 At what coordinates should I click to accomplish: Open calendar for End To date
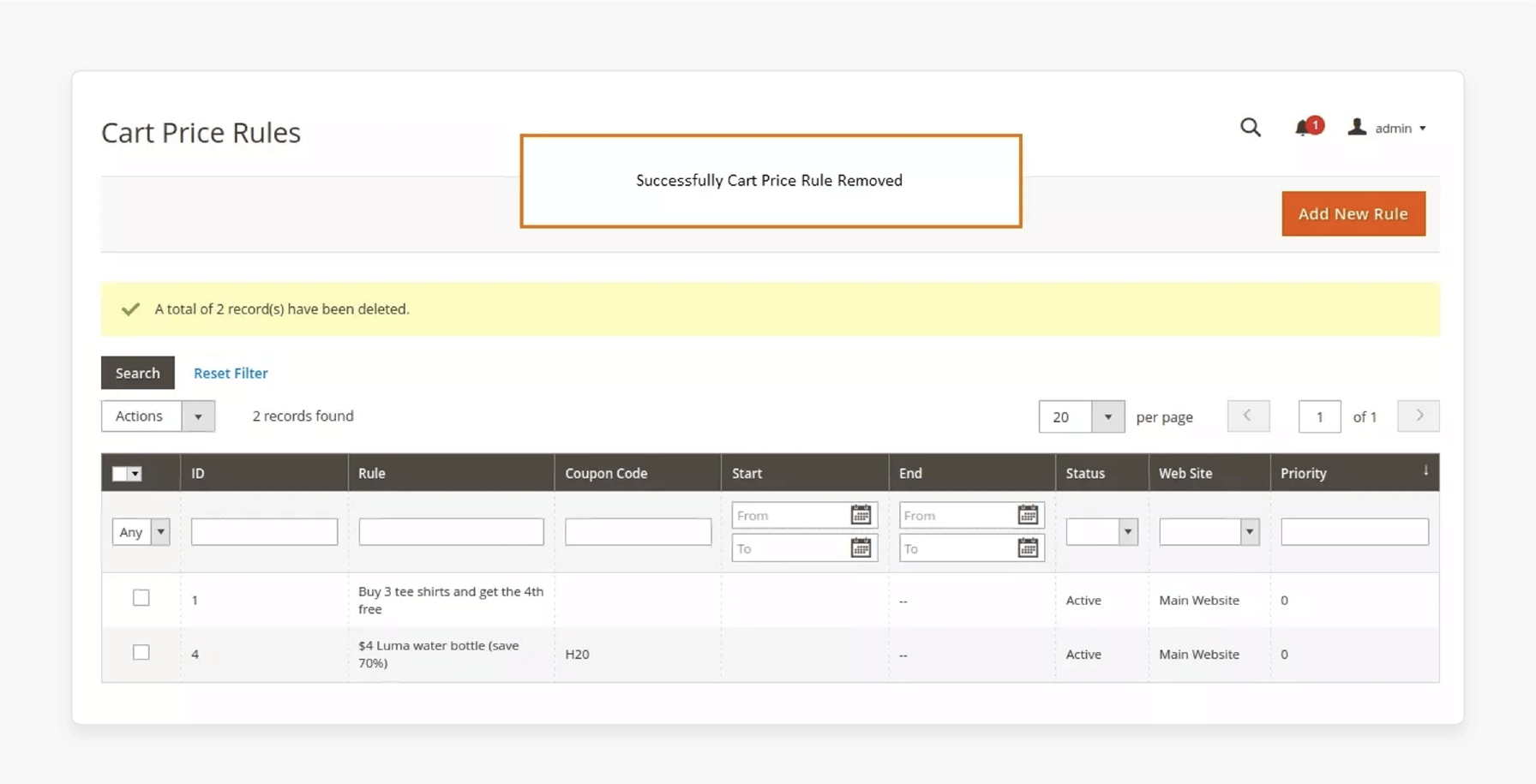1028,548
